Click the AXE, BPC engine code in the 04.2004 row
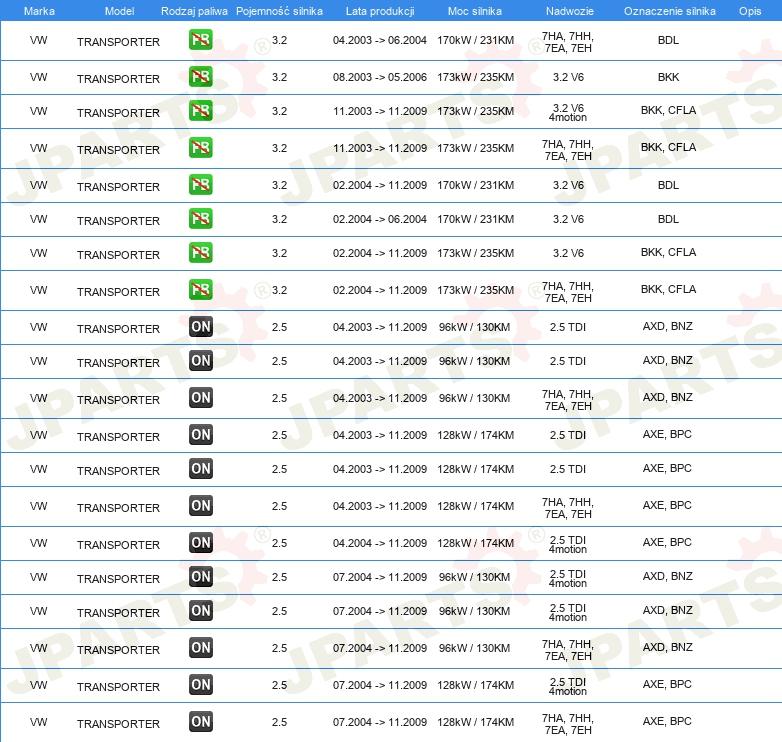 pos(667,542)
